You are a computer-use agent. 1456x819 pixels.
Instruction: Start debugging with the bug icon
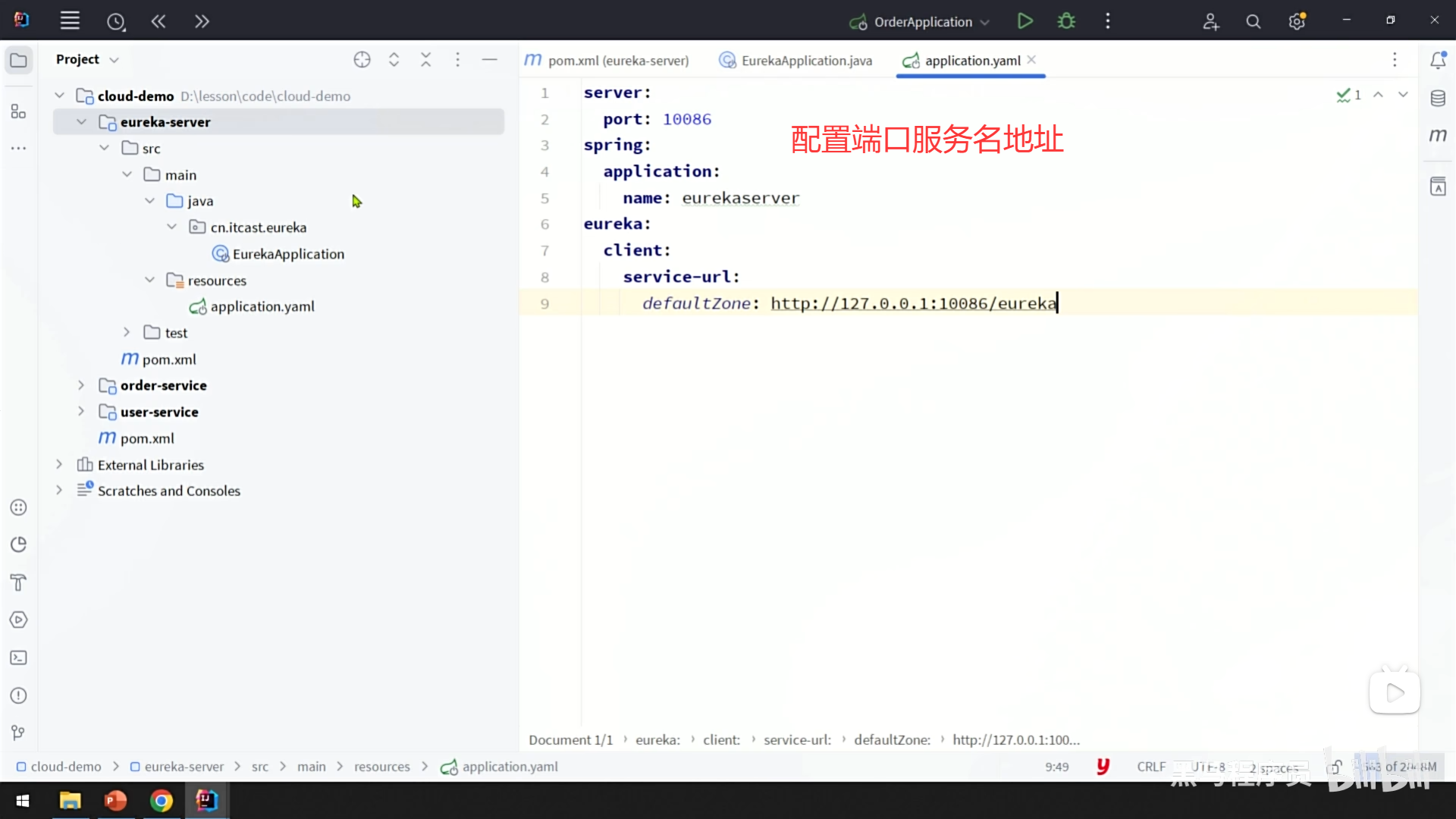coord(1066,21)
